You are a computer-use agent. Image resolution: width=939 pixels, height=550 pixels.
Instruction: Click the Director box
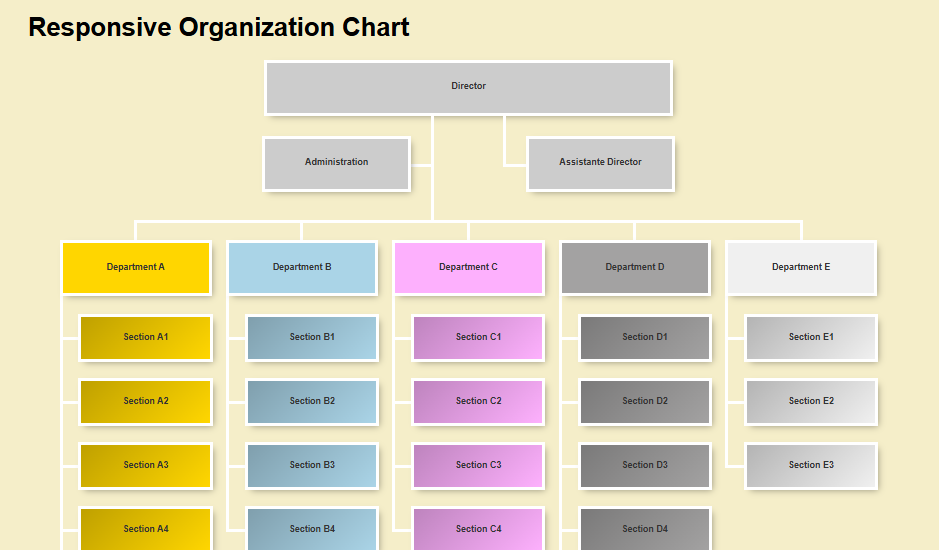[x=468, y=87]
